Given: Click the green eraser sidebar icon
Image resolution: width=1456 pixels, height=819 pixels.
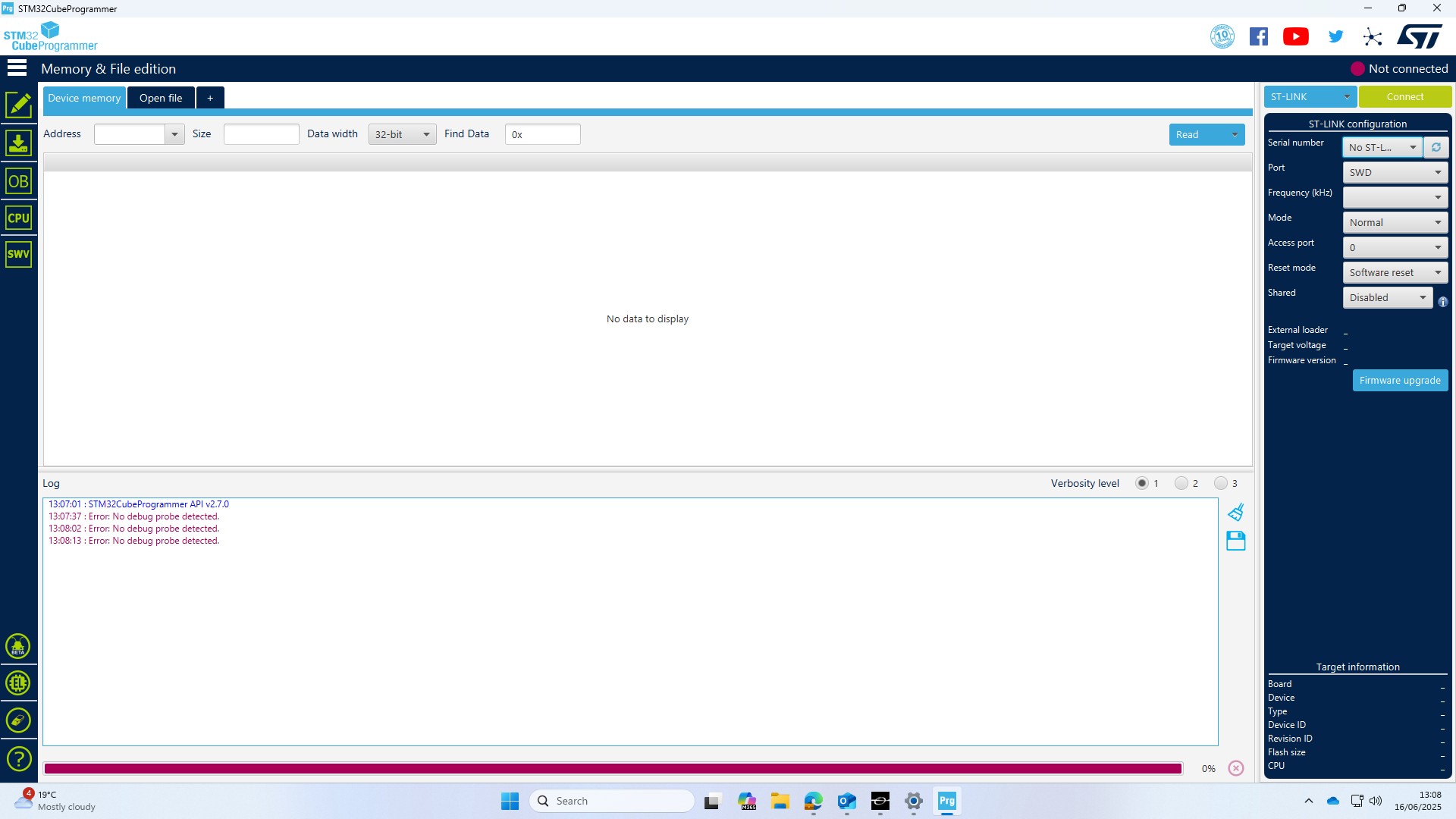Looking at the screenshot, I should pyautogui.click(x=18, y=720).
